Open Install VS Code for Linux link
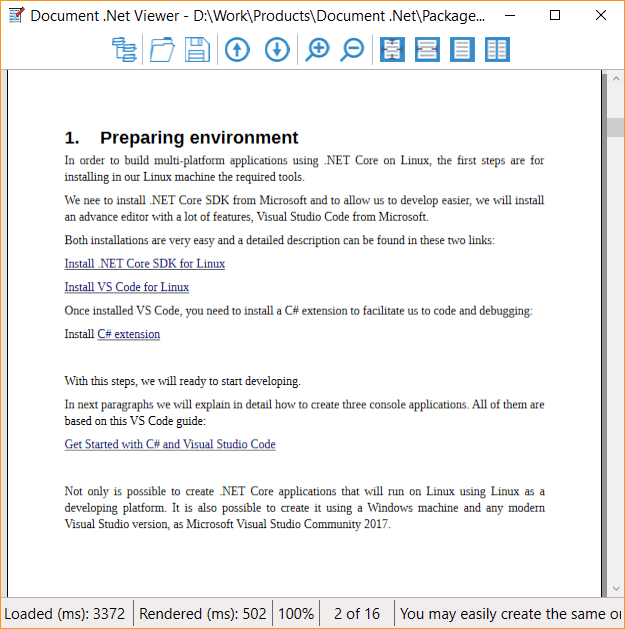625x629 pixels. tap(127, 287)
